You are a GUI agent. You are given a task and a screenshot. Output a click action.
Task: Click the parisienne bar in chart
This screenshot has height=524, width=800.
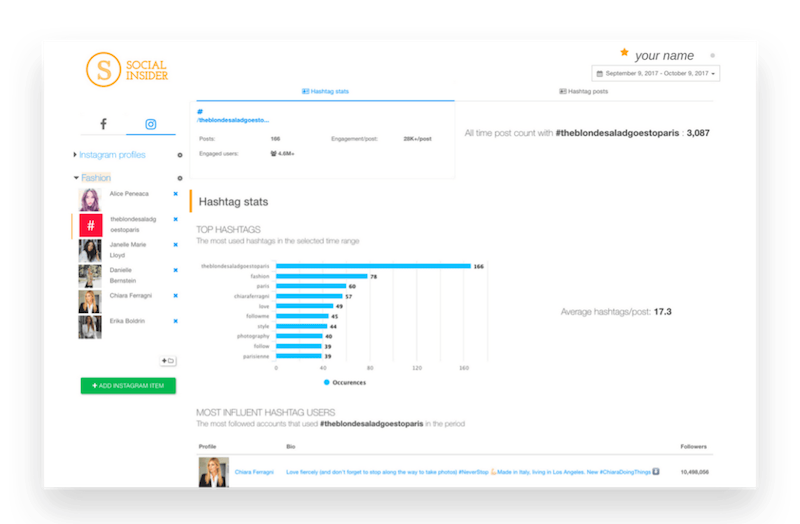(x=298, y=356)
